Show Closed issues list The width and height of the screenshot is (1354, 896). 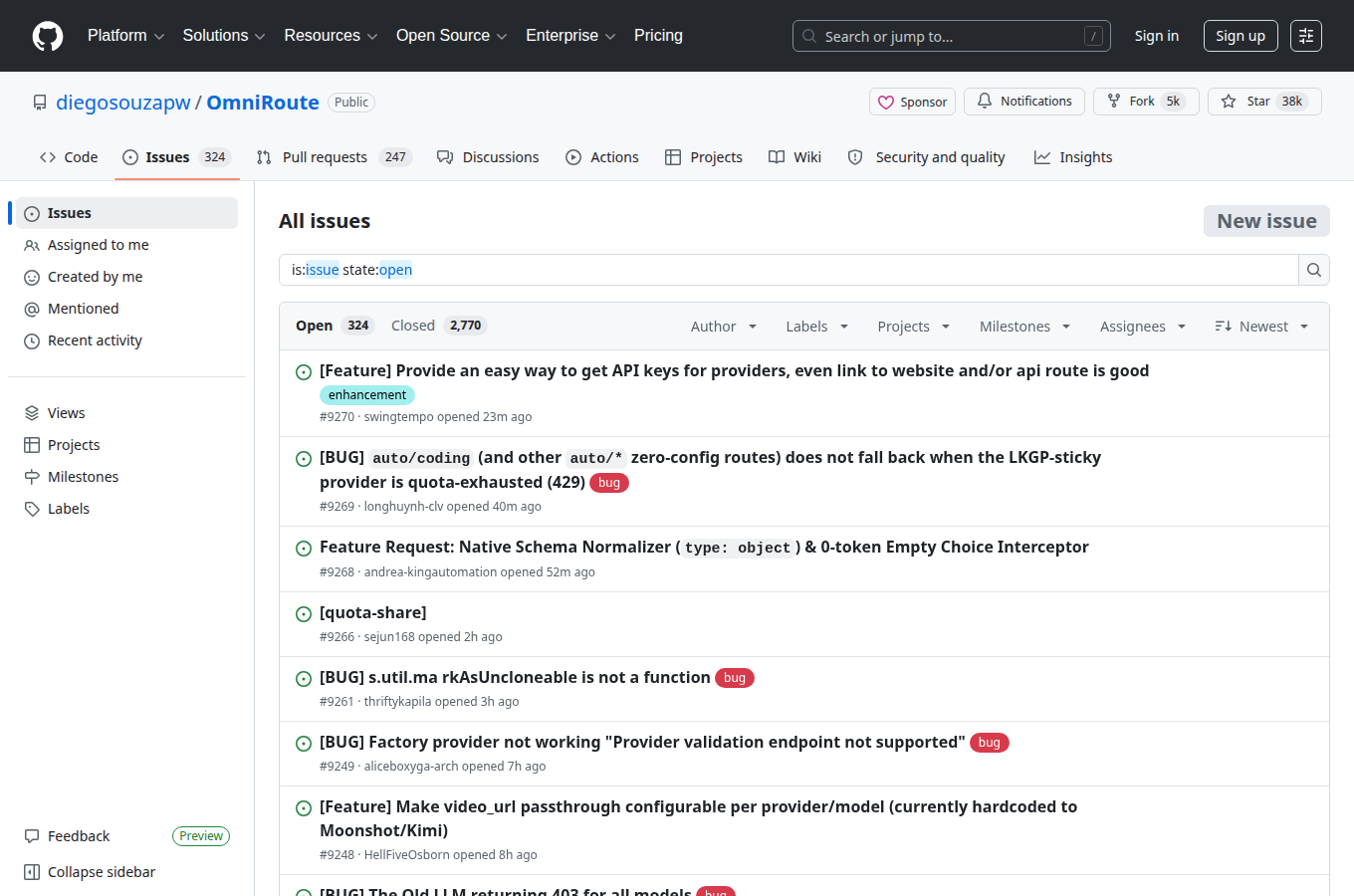click(438, 326)
